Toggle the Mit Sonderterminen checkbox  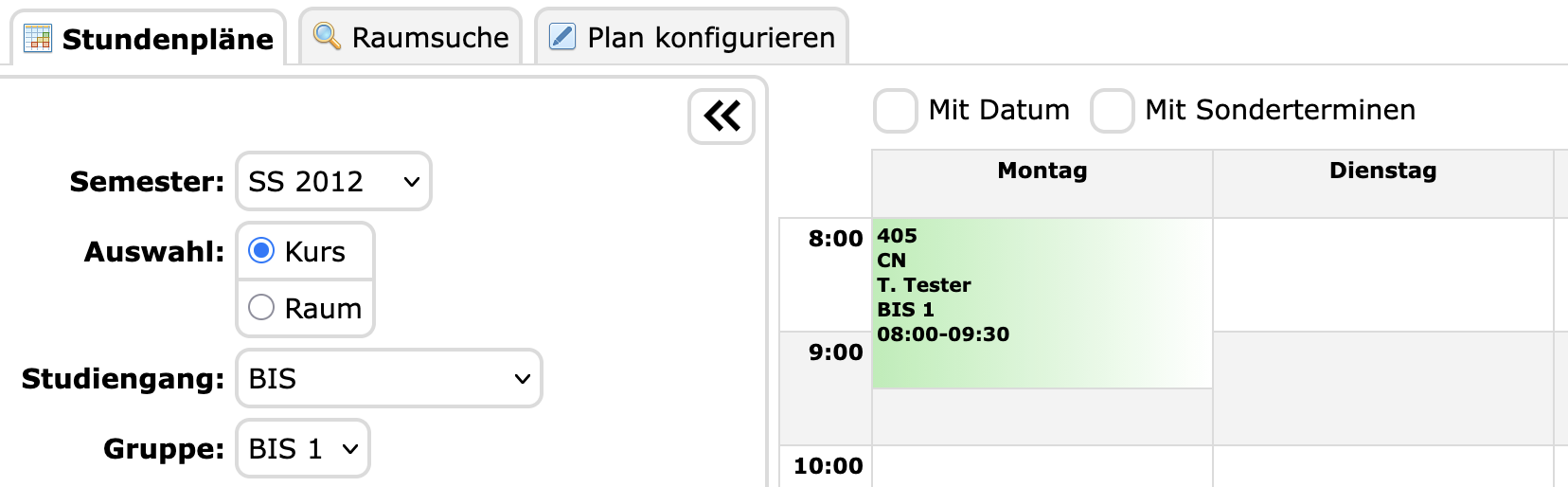tap(1112, 111)
